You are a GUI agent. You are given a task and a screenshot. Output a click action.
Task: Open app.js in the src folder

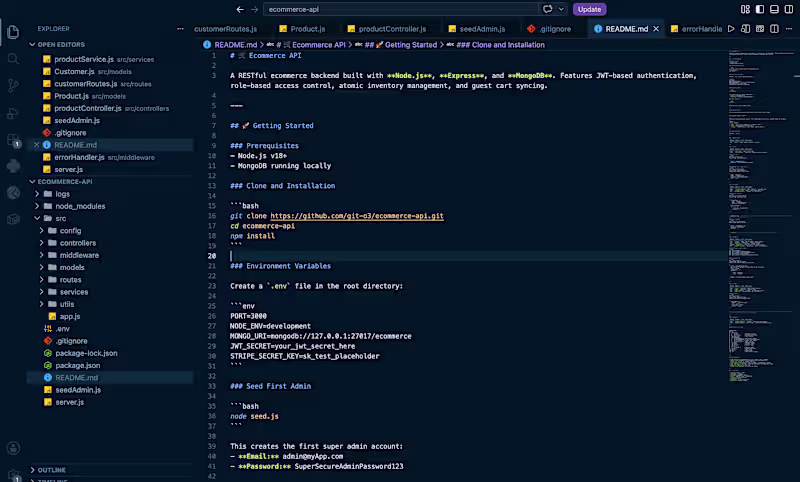coord(70,316)
